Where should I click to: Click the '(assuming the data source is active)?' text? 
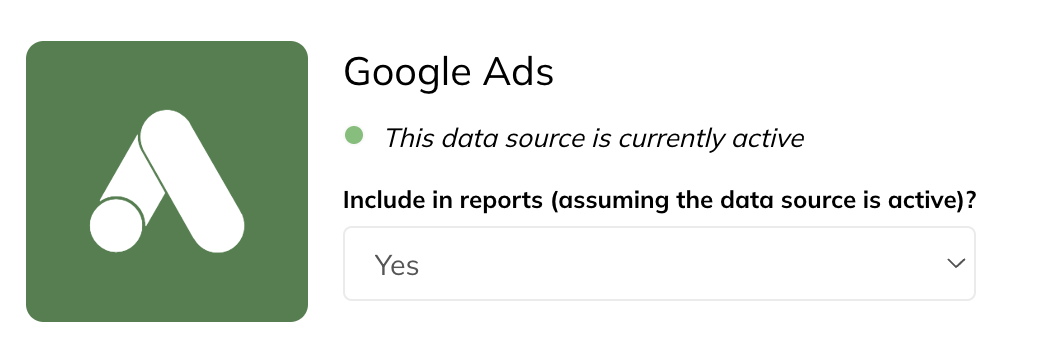point(763,200)
